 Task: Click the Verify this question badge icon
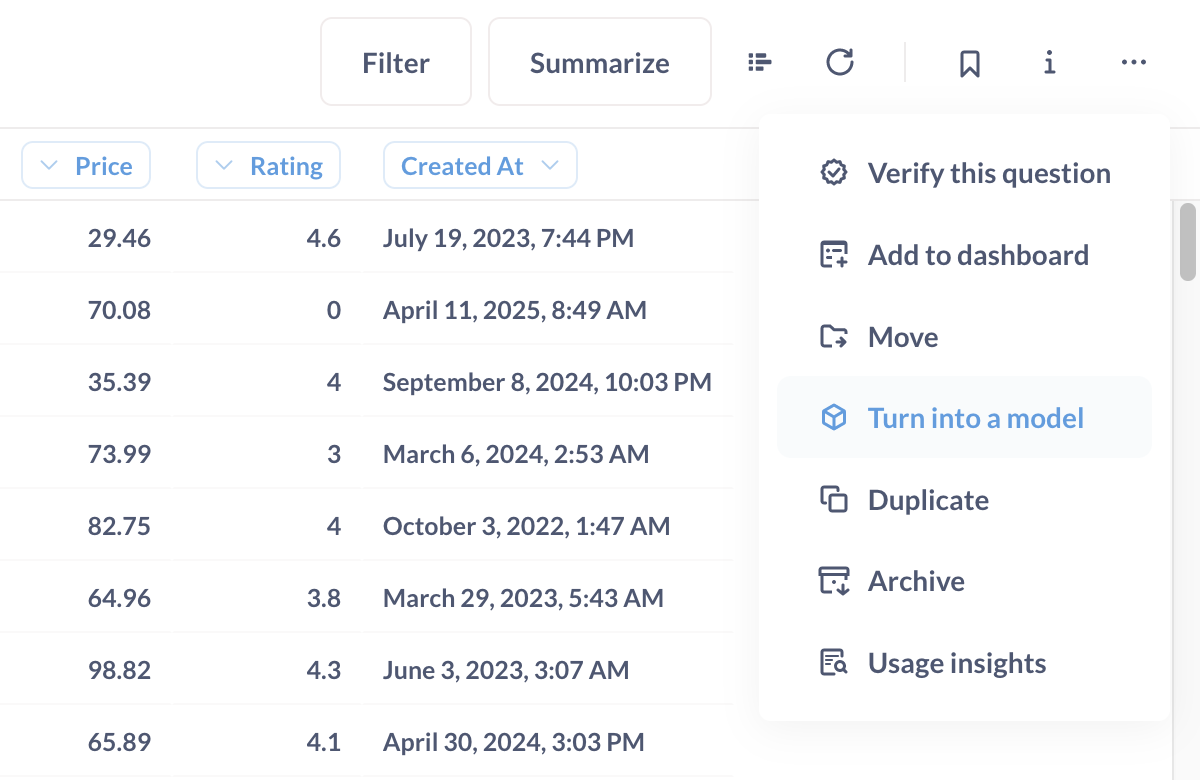(833, 173)
